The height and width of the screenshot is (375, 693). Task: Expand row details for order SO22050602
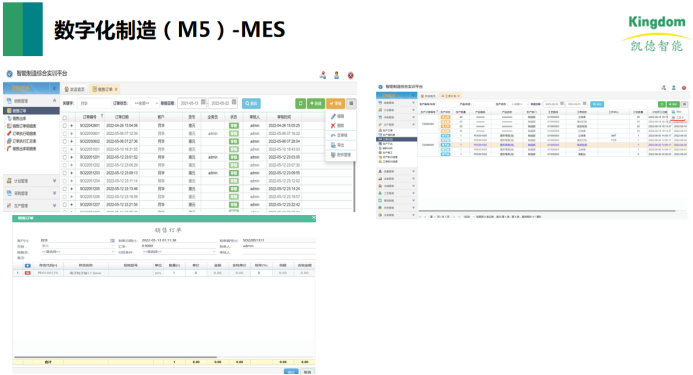click(x=72, y=142)
